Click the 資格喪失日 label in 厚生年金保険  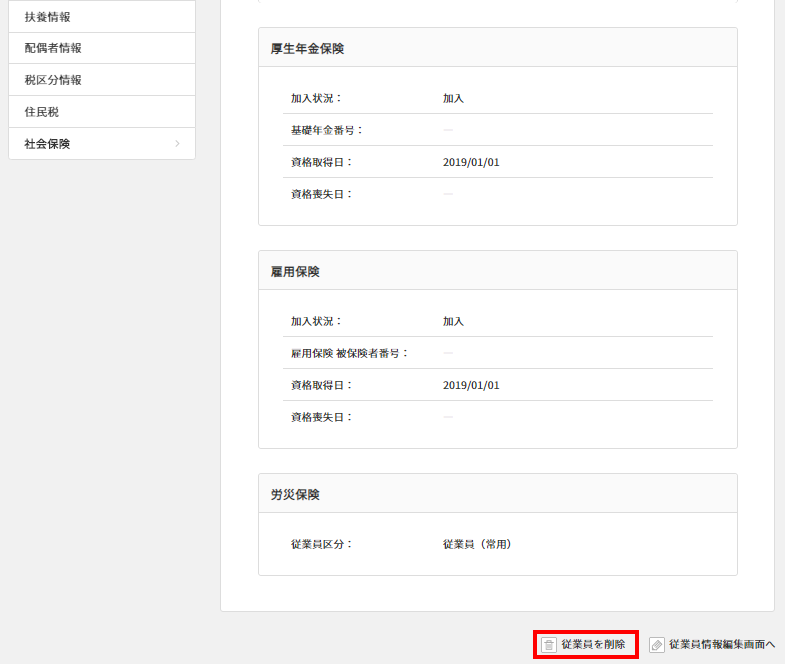[x=321, y=194]
